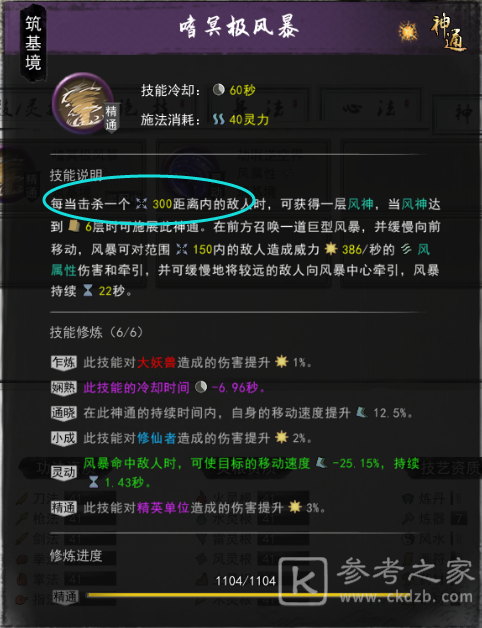Open the 心法 tab in background
Screen dimensions: 482x628
click(x=370, y=109)
